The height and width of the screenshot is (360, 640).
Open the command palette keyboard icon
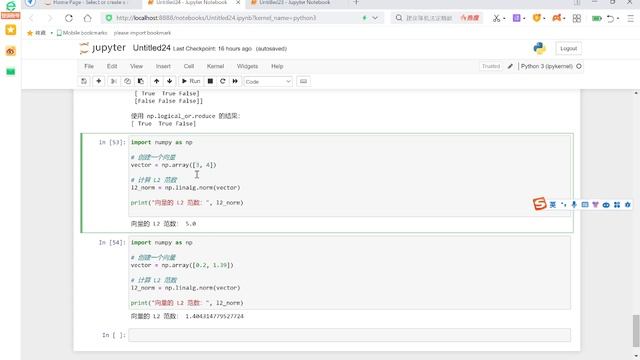pos(303,81)
